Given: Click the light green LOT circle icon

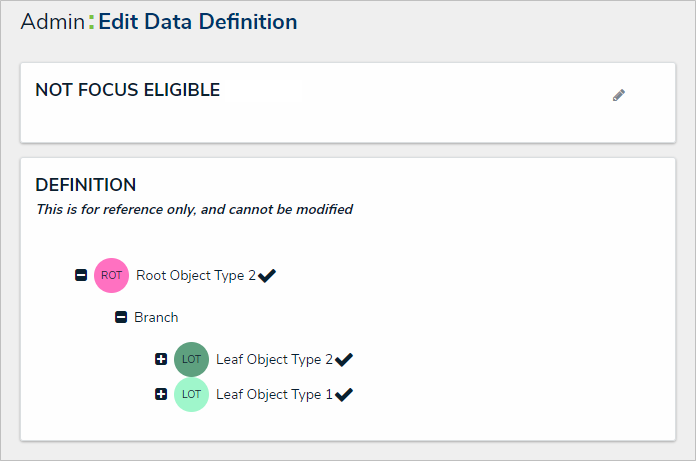Looking at the screenshot, I should point(191,394).
